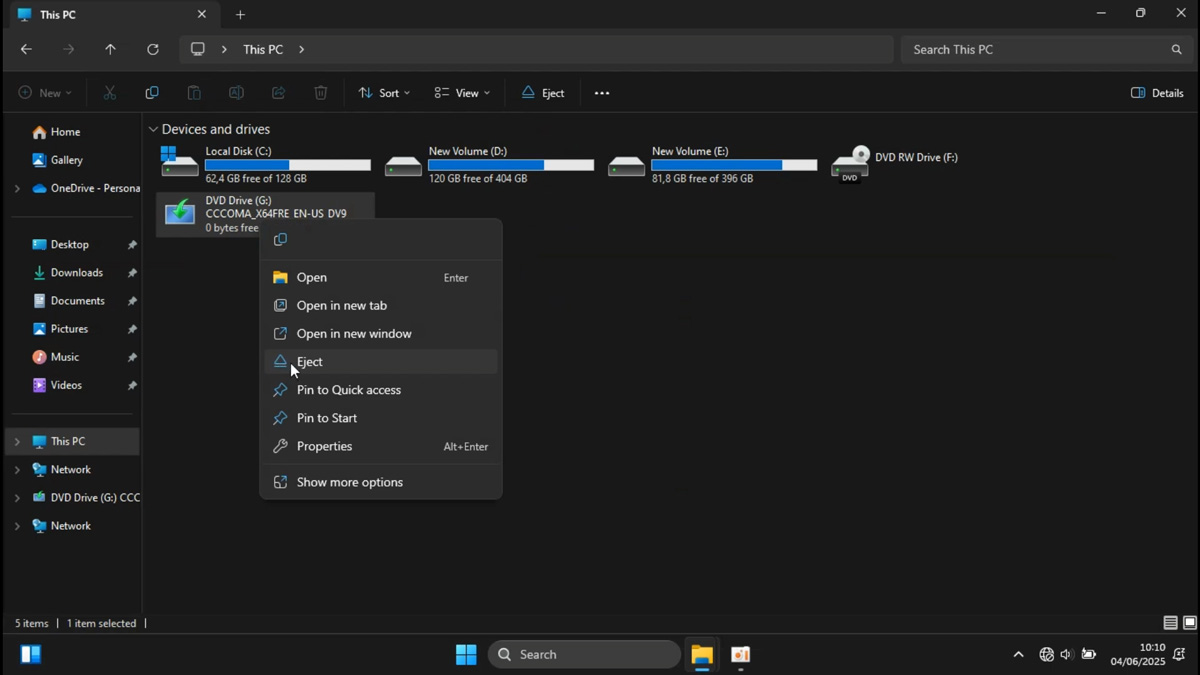Click the Delete trash icon in the toolbar
This screenshot has width=1200, height=675.
(320, 92)
